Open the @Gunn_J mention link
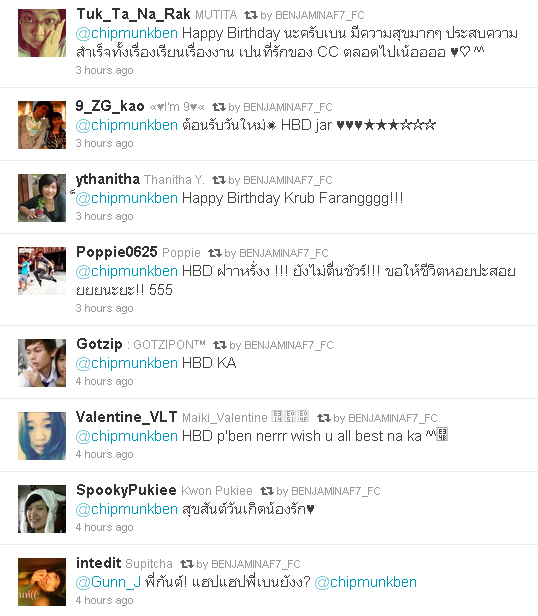This screenshot has width=538, height=616. pos(108,582)
